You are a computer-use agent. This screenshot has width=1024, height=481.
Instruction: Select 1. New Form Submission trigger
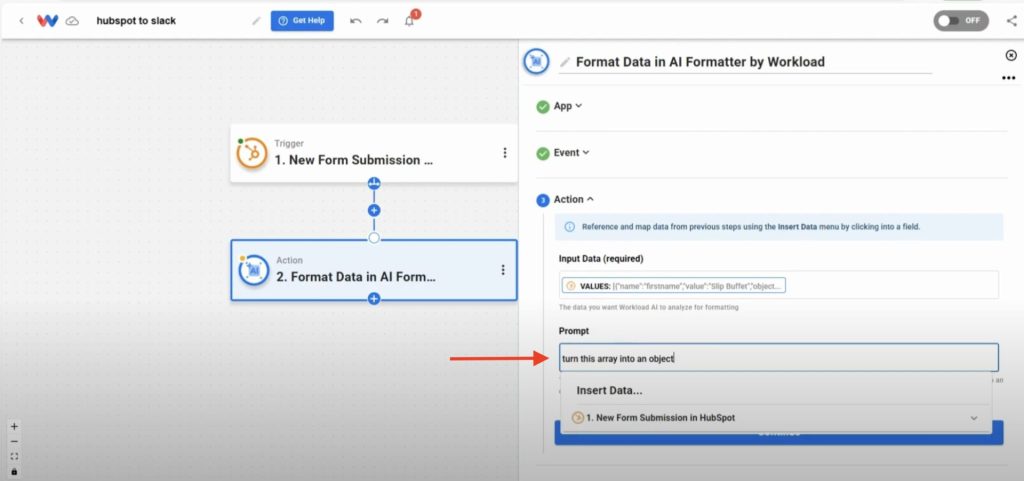[374, 153]
